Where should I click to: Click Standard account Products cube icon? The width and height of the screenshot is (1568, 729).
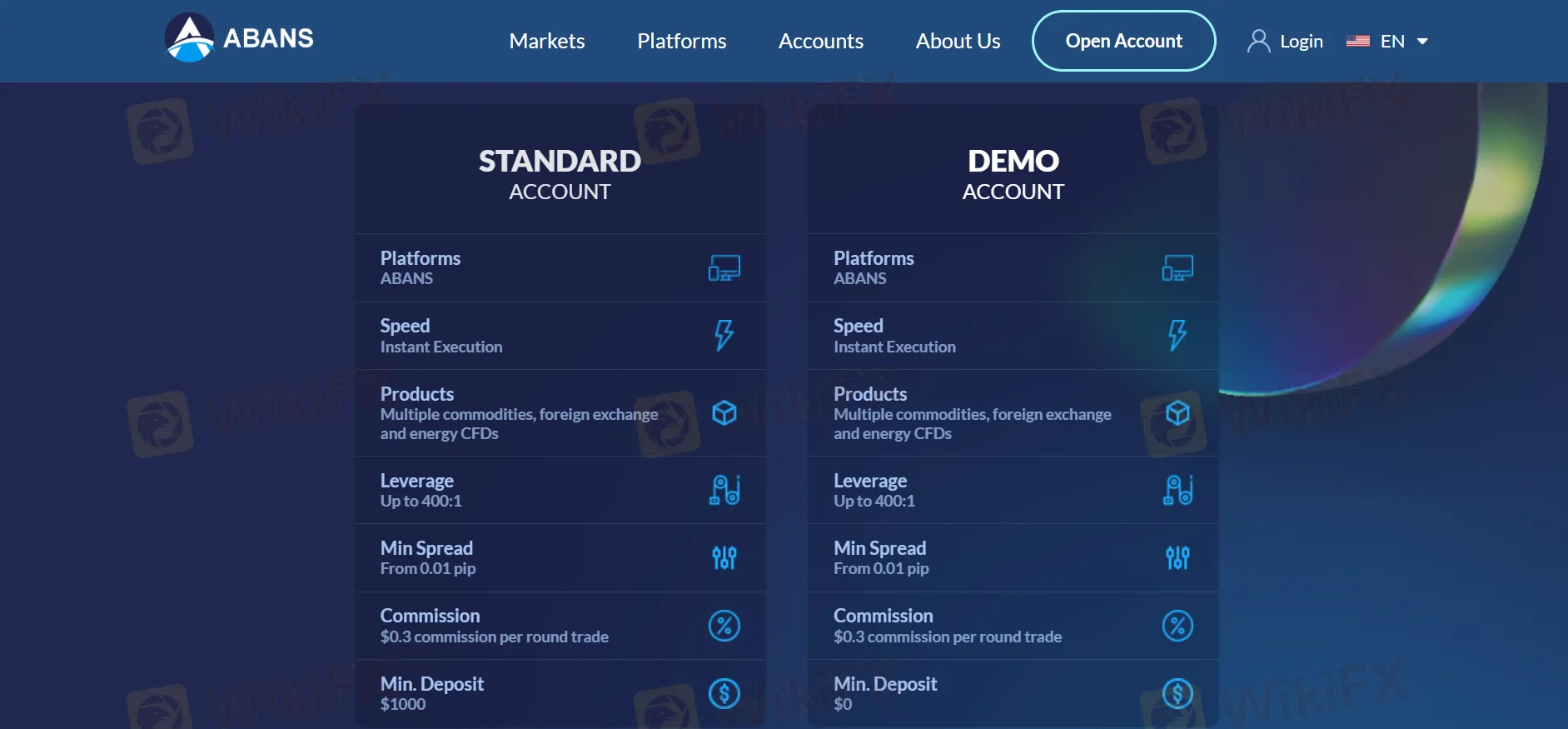pyautogui.click(x=724, y=413)
